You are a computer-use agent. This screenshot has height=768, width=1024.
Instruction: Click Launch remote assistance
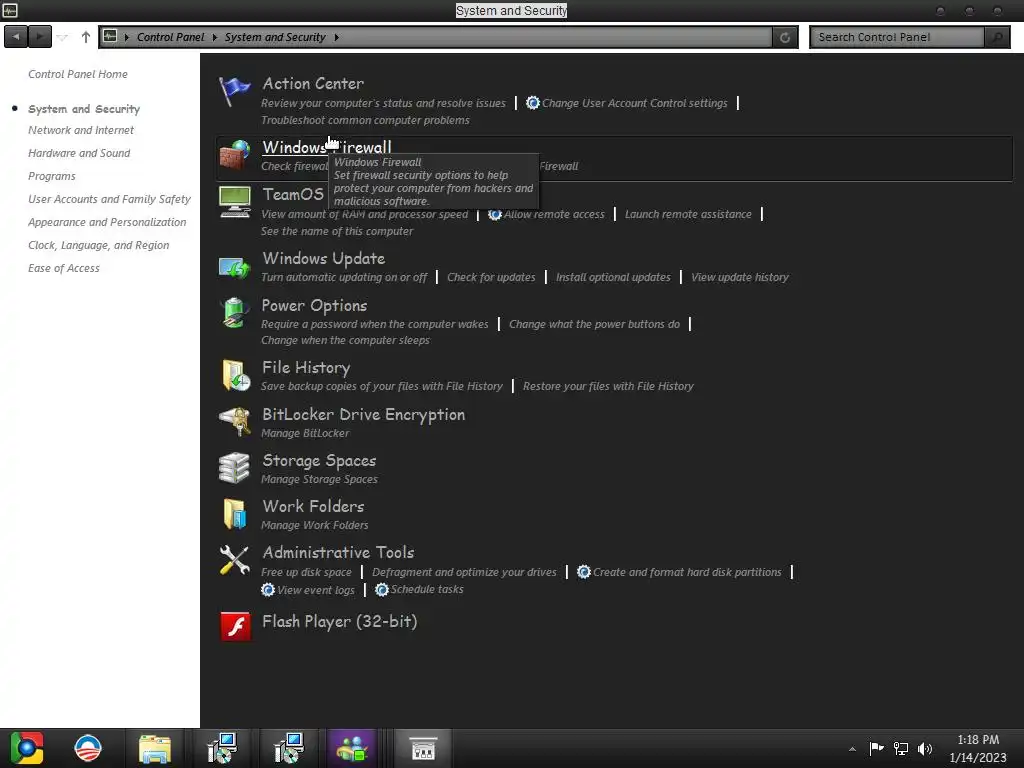(688, 214)
